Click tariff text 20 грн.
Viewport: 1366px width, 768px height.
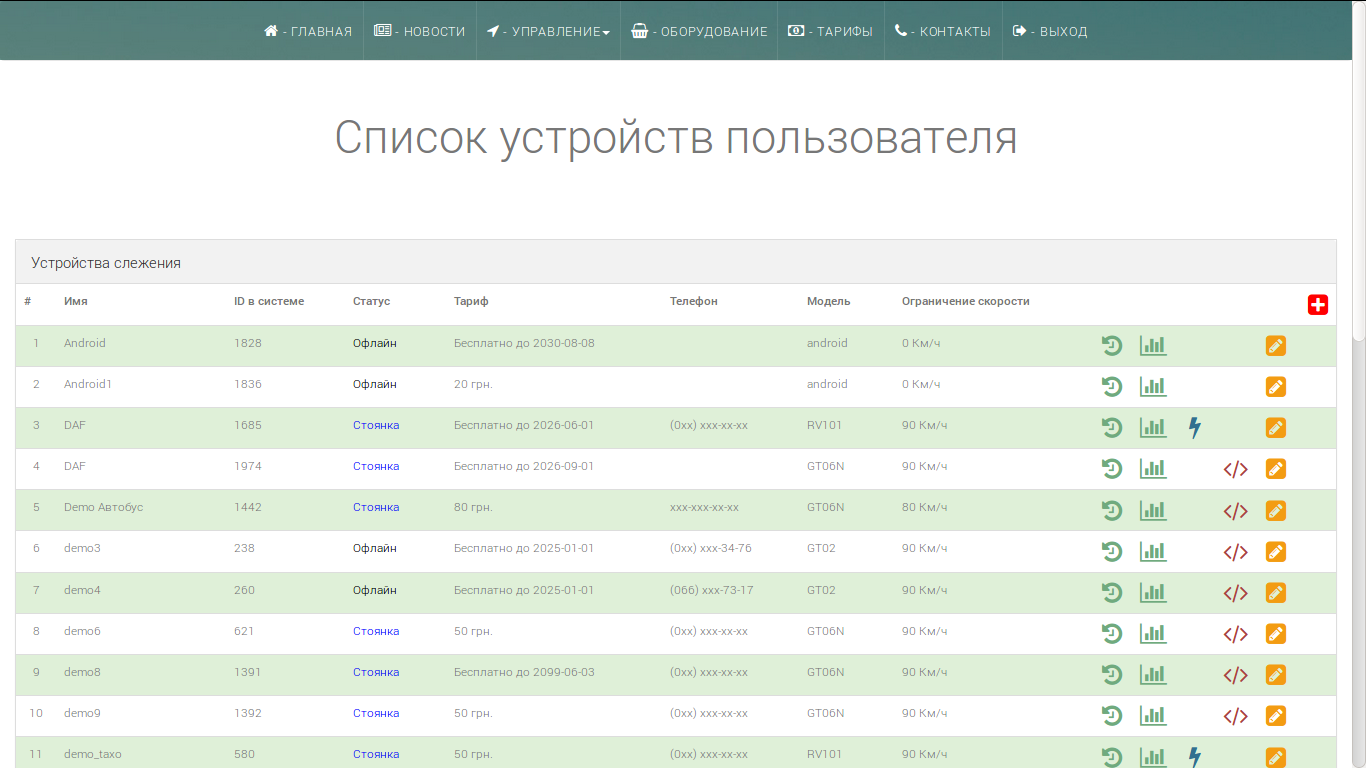click(473, 384)
